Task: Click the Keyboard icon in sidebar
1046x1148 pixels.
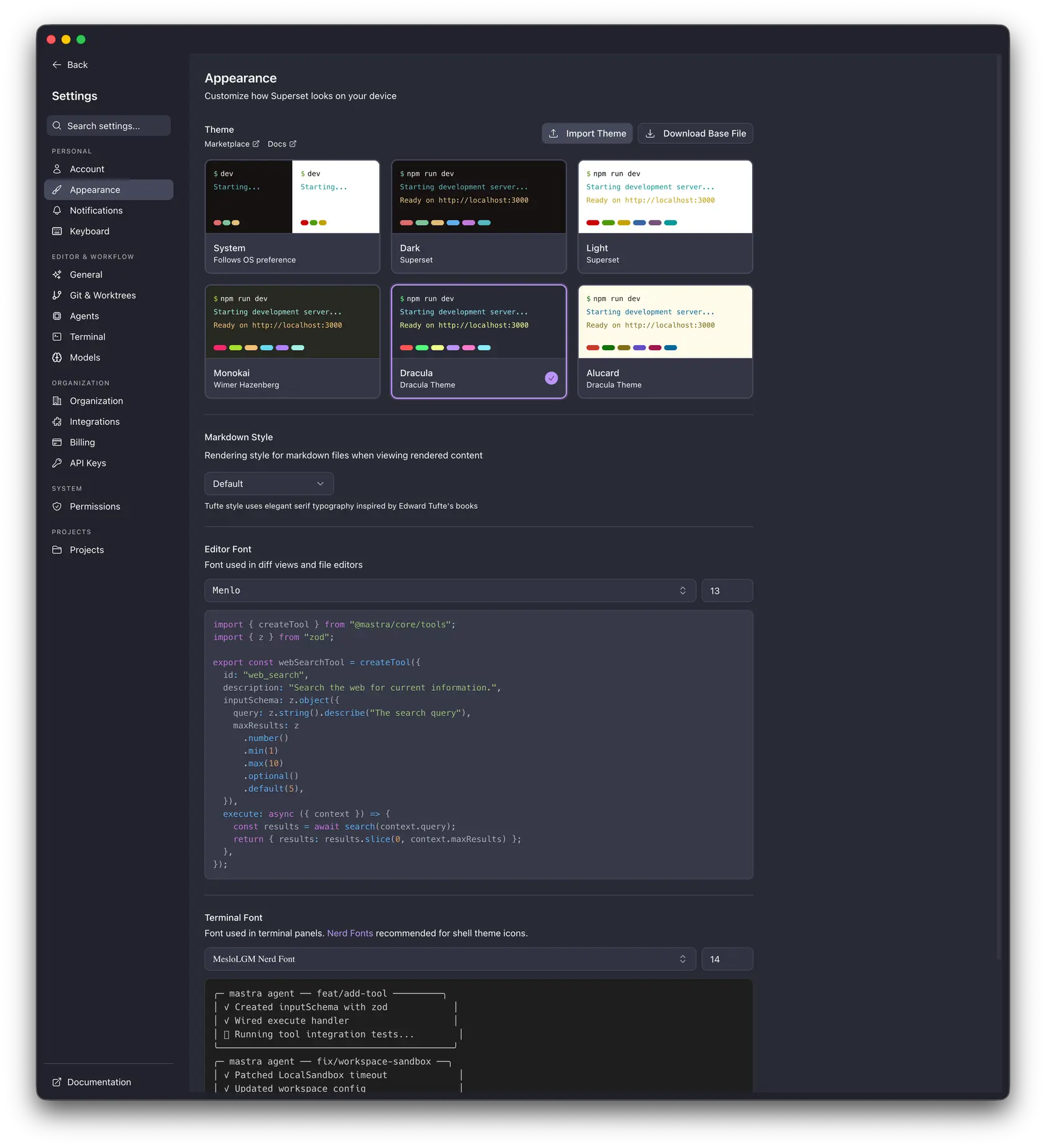Action: pos(57,231)
